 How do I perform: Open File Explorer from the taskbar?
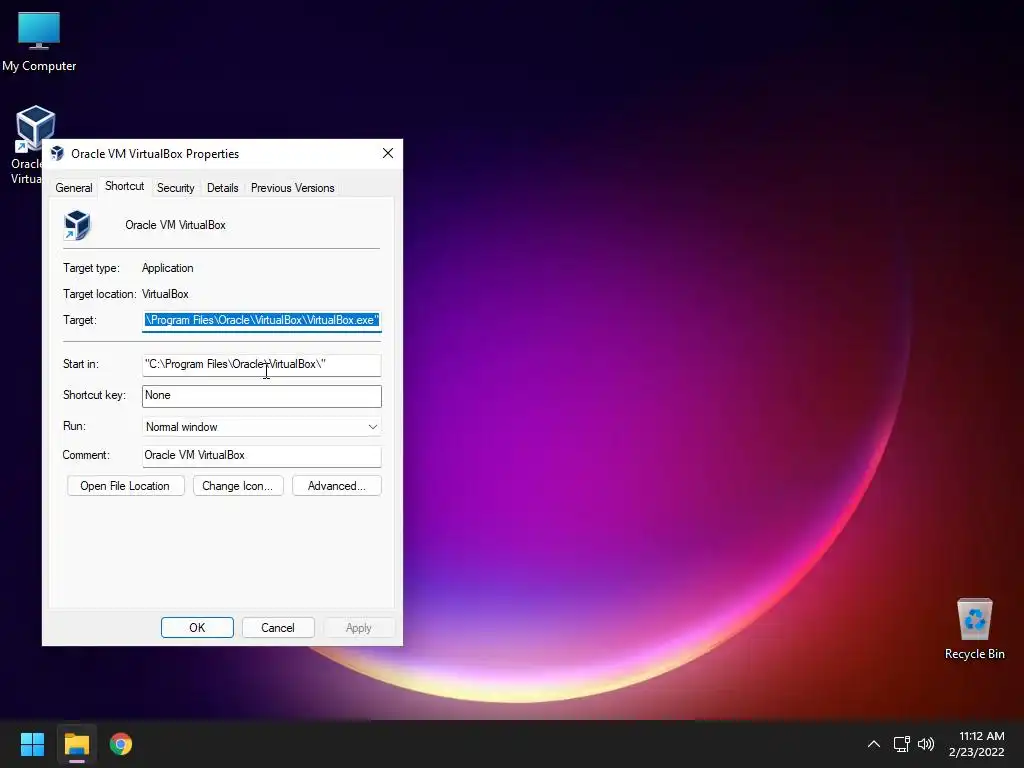(76, 744)
